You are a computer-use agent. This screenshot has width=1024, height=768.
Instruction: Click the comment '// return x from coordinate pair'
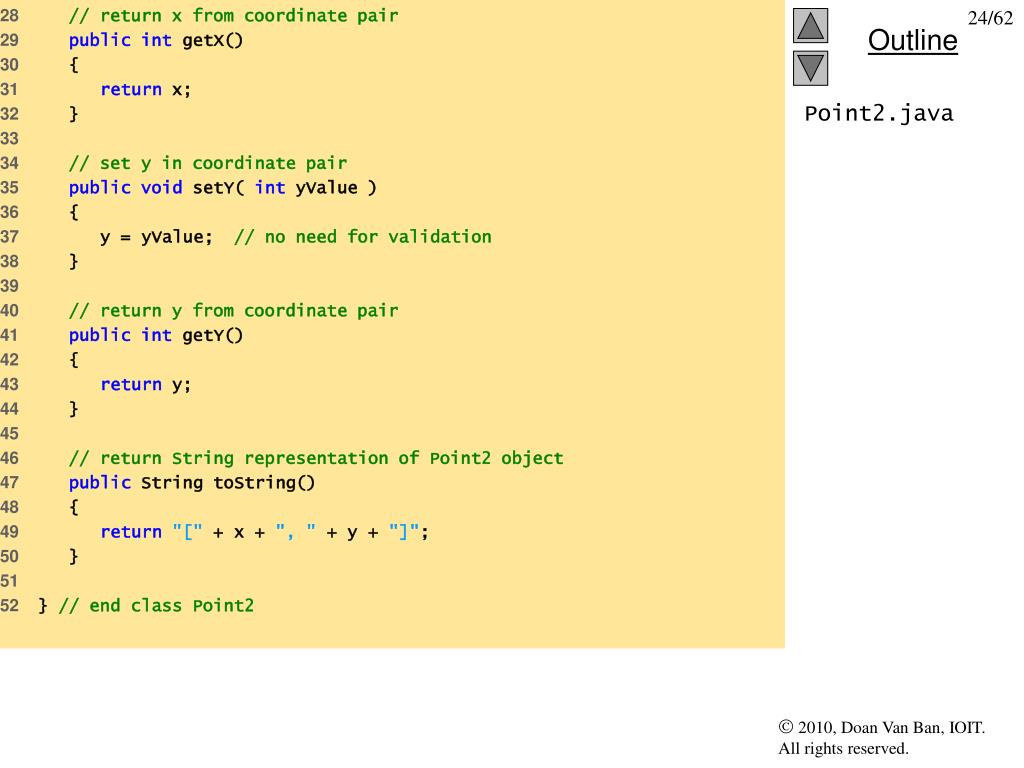click(x=233, y=16)
